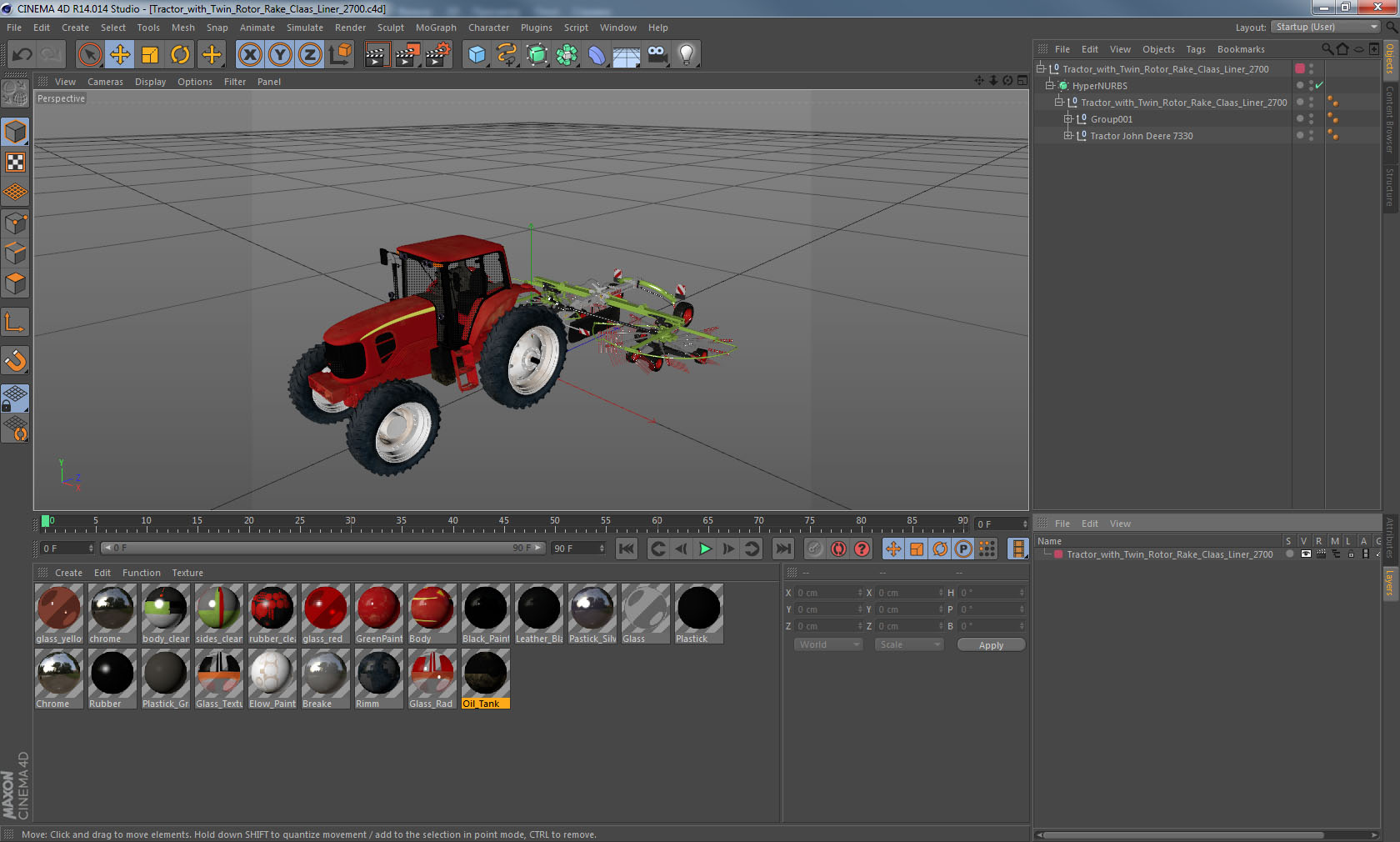The height and width of the screenshot is (842, 1400).
Task: Add a Floor environment object
Action: [627, 55]
